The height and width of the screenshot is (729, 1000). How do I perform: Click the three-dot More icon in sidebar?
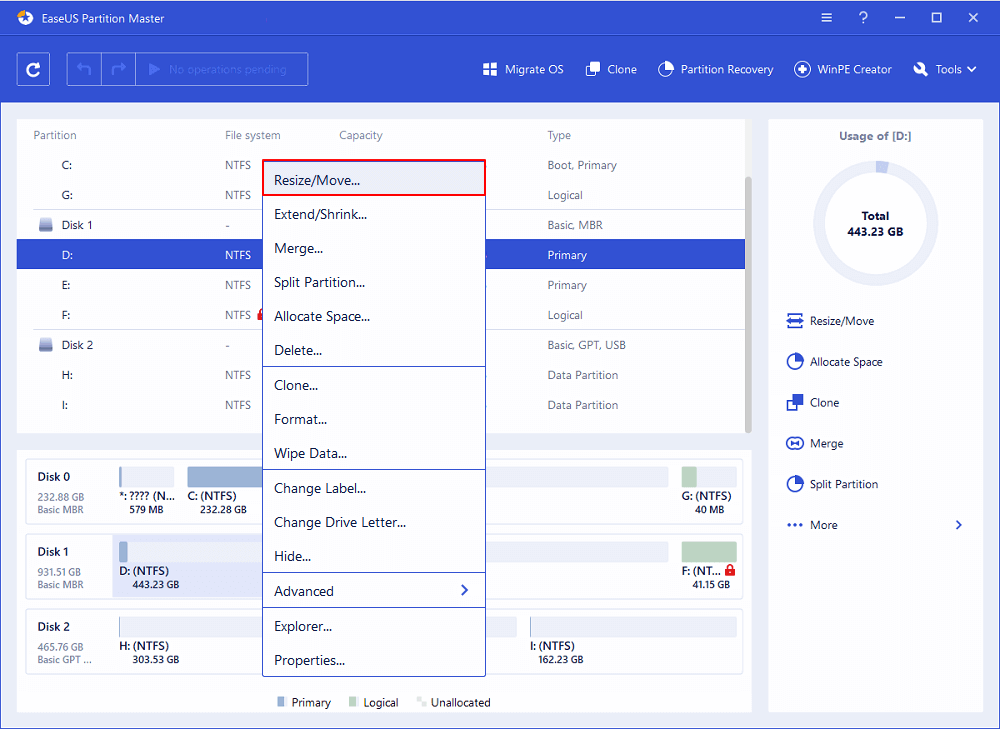pyautogui.click(x=795, y=525)
